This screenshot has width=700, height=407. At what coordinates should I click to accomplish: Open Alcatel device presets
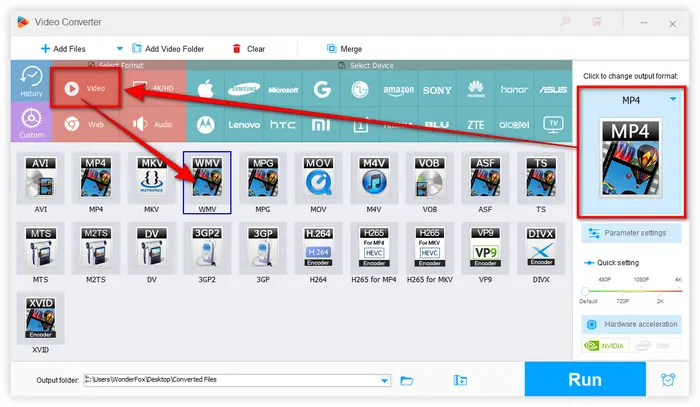click(x=514, y=125)
